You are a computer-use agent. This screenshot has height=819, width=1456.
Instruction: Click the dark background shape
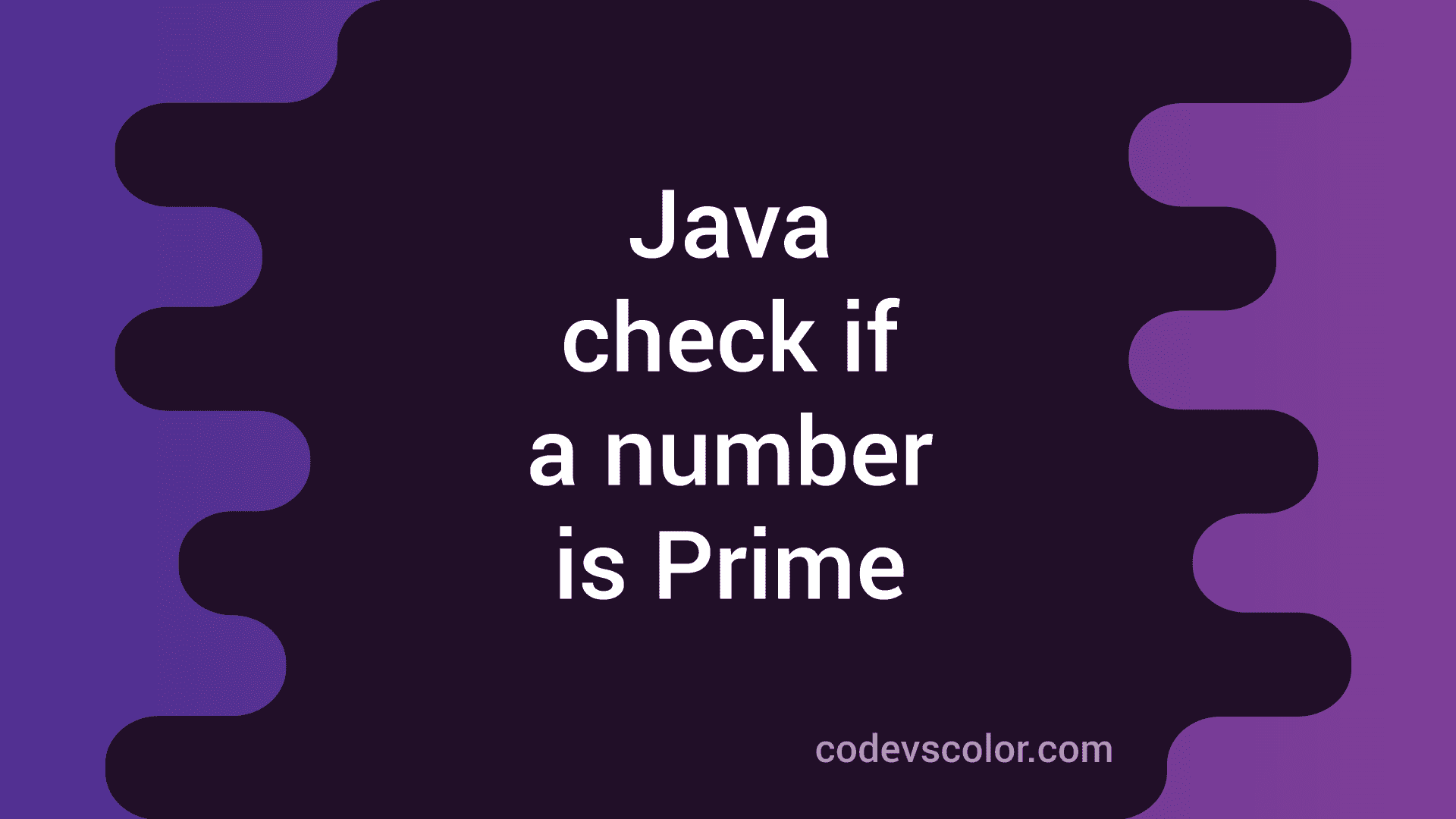tap(728, 410)
